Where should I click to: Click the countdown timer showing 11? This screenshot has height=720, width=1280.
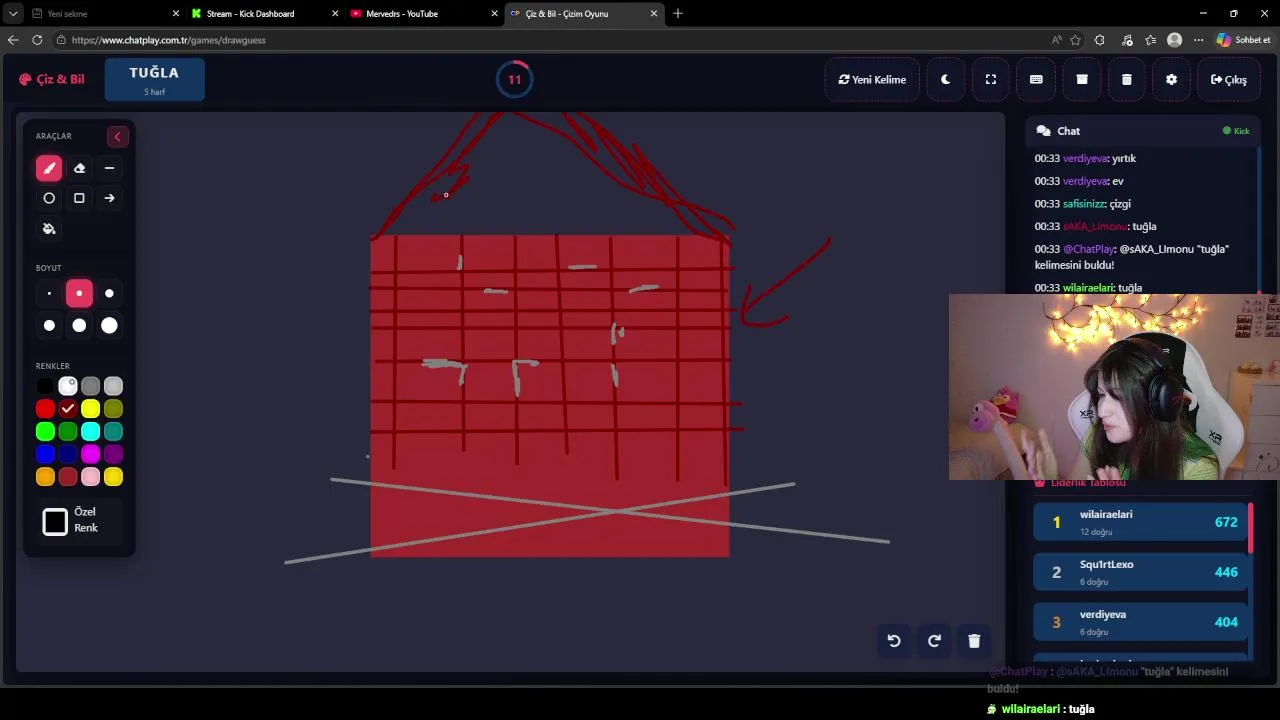pos(514,80)
